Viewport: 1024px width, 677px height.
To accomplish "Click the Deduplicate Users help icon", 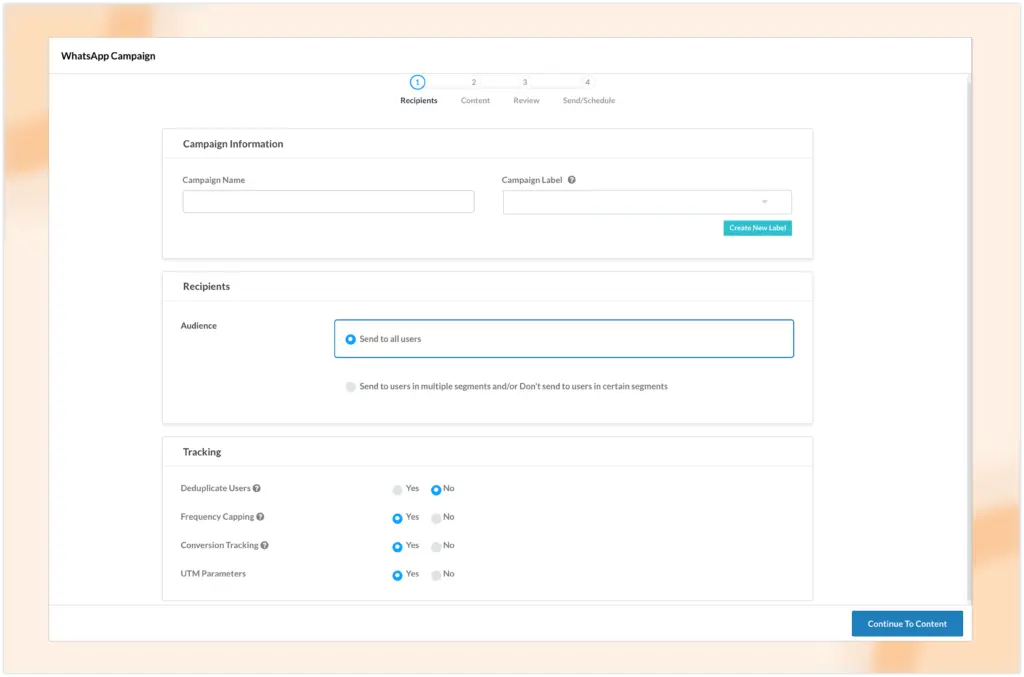I will pos(257,489).
